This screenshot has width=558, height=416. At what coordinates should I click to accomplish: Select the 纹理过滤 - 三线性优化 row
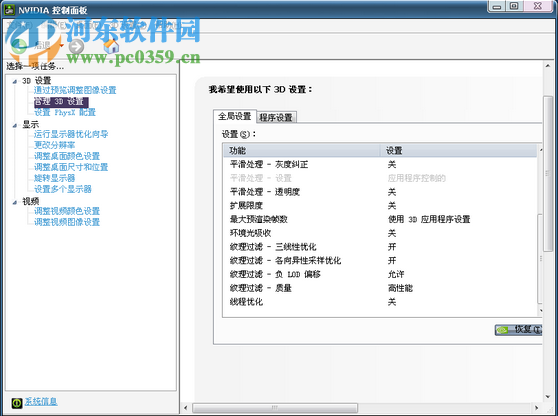click(380, 247)
